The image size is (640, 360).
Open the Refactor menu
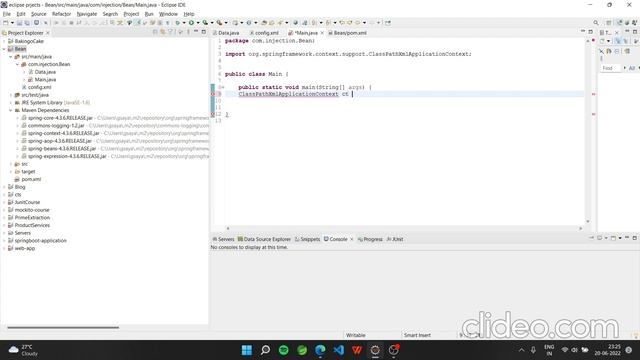(x=61, y=14)
